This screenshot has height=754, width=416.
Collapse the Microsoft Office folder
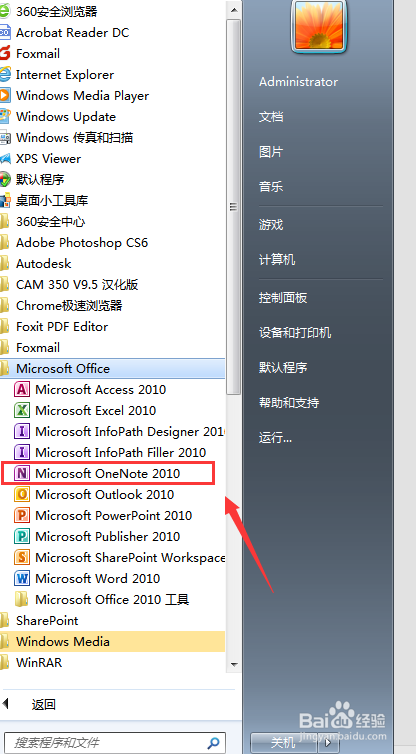(x=113, y=368)
